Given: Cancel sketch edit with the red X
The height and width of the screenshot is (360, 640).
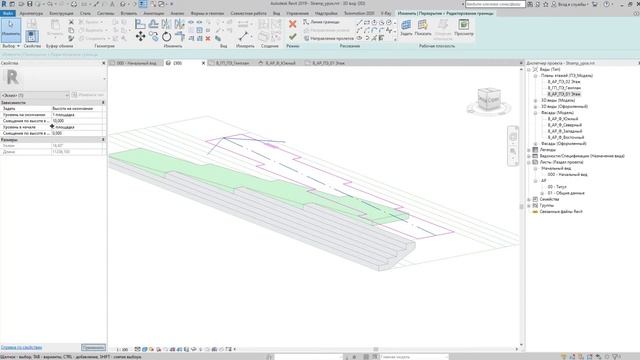Looking at the screenshot, I should coord(292,24).
